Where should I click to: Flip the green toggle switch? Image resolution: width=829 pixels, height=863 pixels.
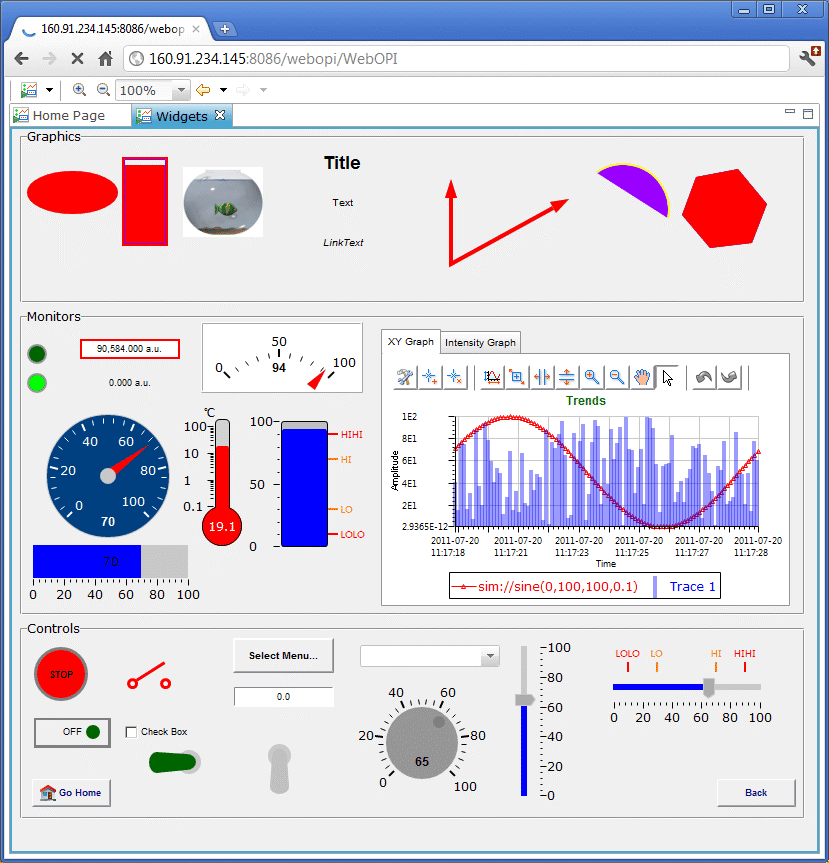[174, 762]
